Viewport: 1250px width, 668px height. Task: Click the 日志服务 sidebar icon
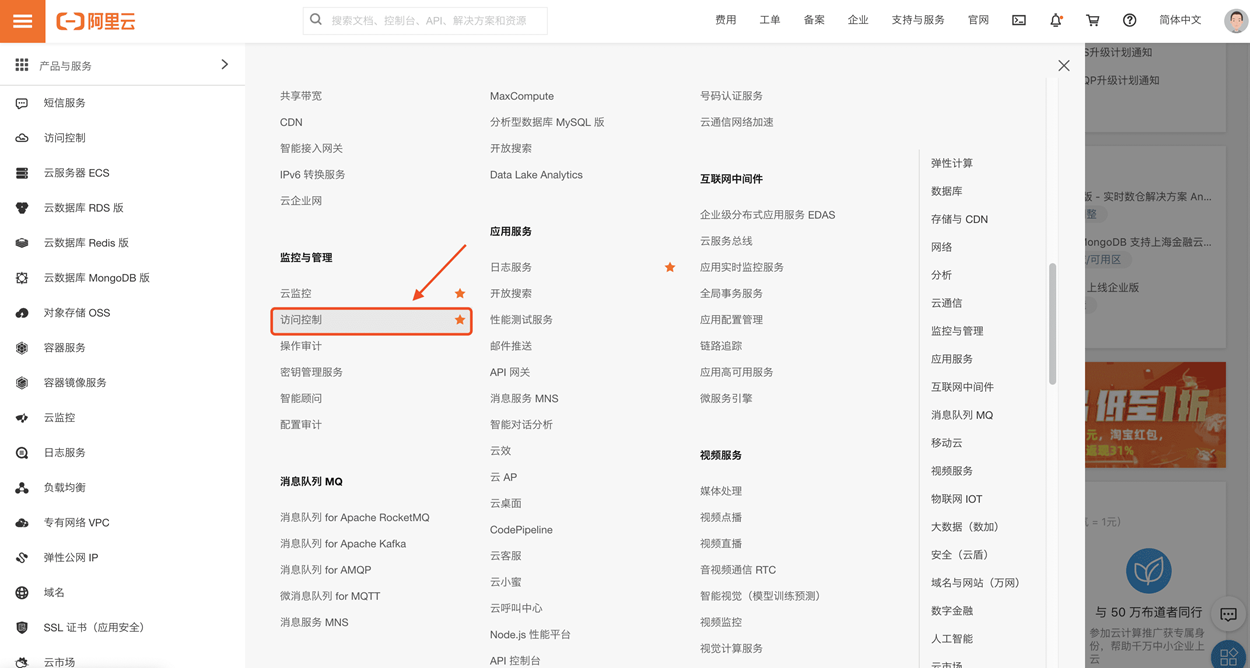pyautogui.click(x=22, y=453)
